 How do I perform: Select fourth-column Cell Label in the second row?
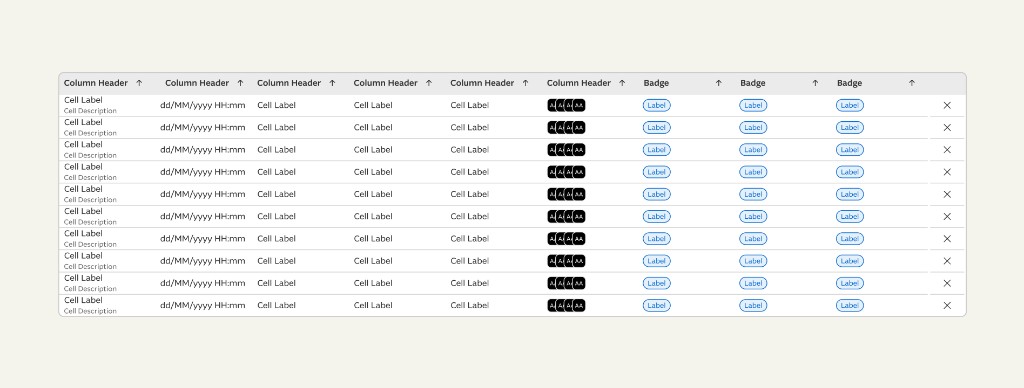373,127
